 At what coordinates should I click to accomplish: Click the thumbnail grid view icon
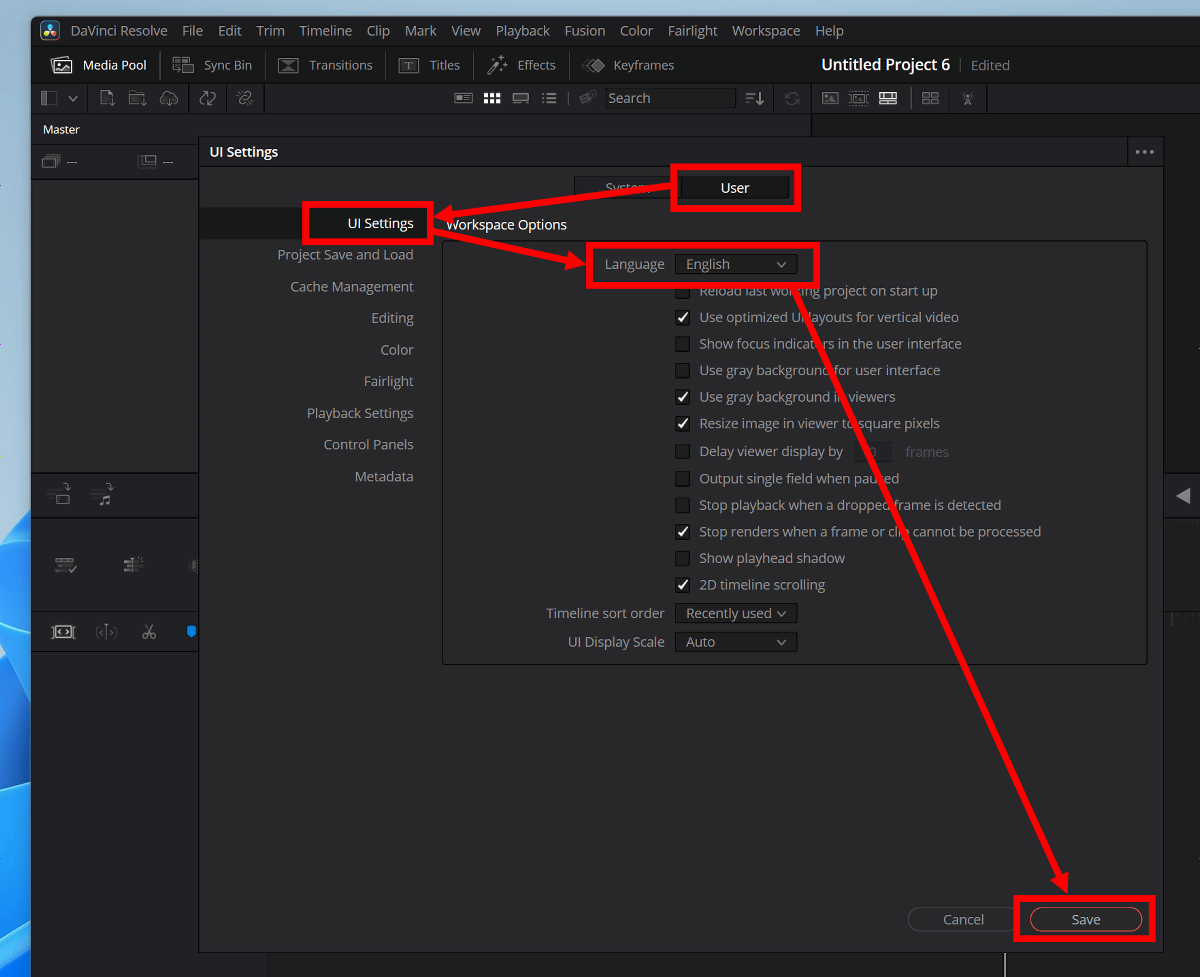click(492, 98)
